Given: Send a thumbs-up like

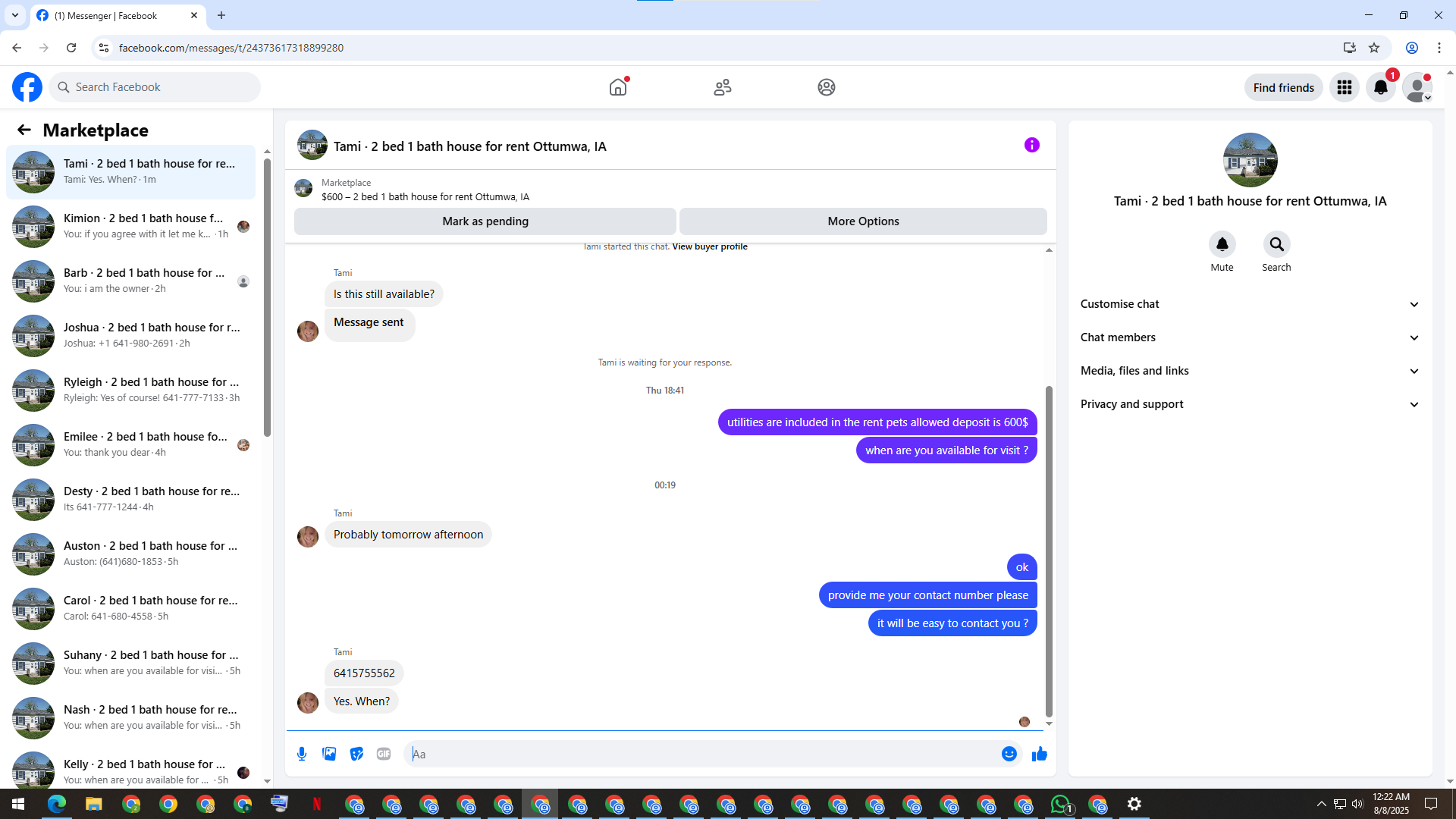Looking at the screenshot, I should click(1040, 754).
